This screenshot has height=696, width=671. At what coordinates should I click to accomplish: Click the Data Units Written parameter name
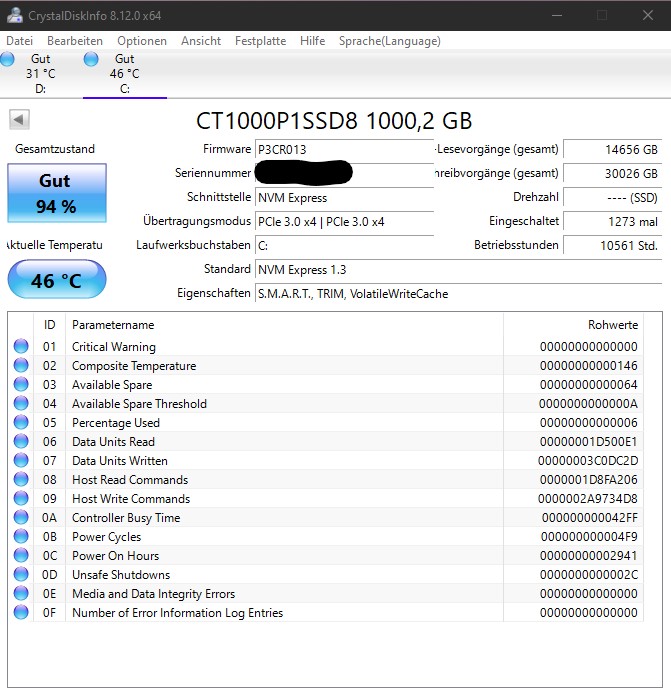pos(120,461)
